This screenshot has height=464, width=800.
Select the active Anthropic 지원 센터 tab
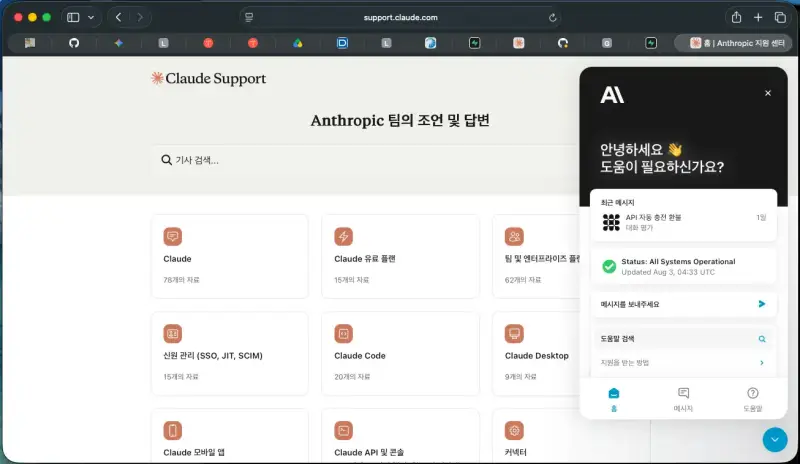click(733, 43)
